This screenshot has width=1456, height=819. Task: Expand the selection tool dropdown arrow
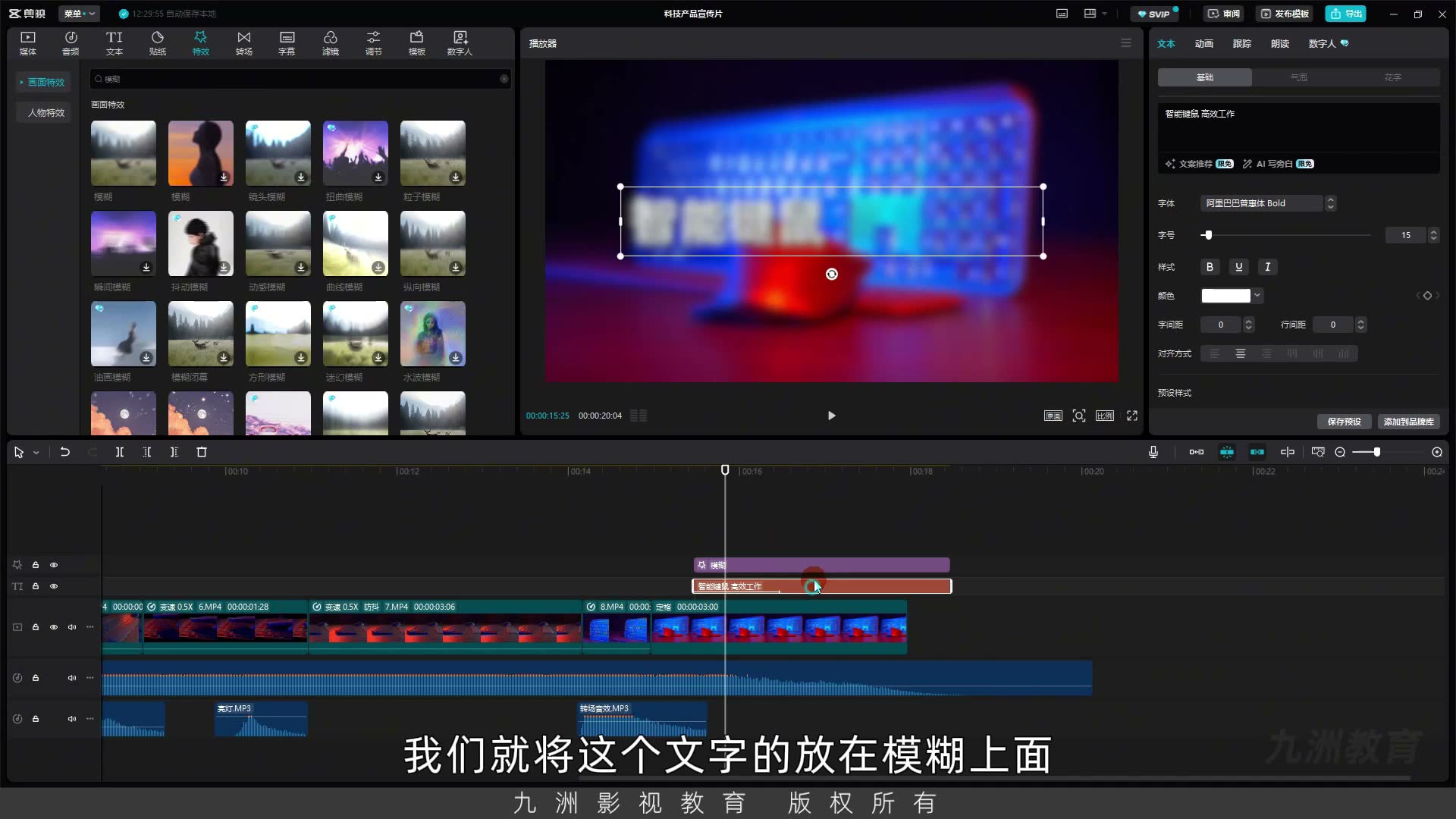[36, 453]
